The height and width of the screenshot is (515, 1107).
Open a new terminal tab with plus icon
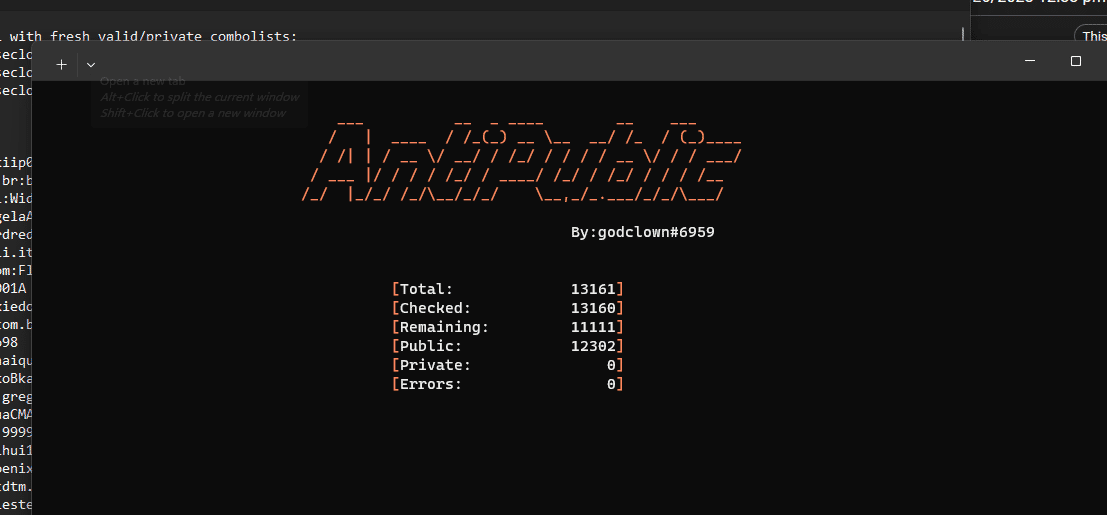[61, 64]
